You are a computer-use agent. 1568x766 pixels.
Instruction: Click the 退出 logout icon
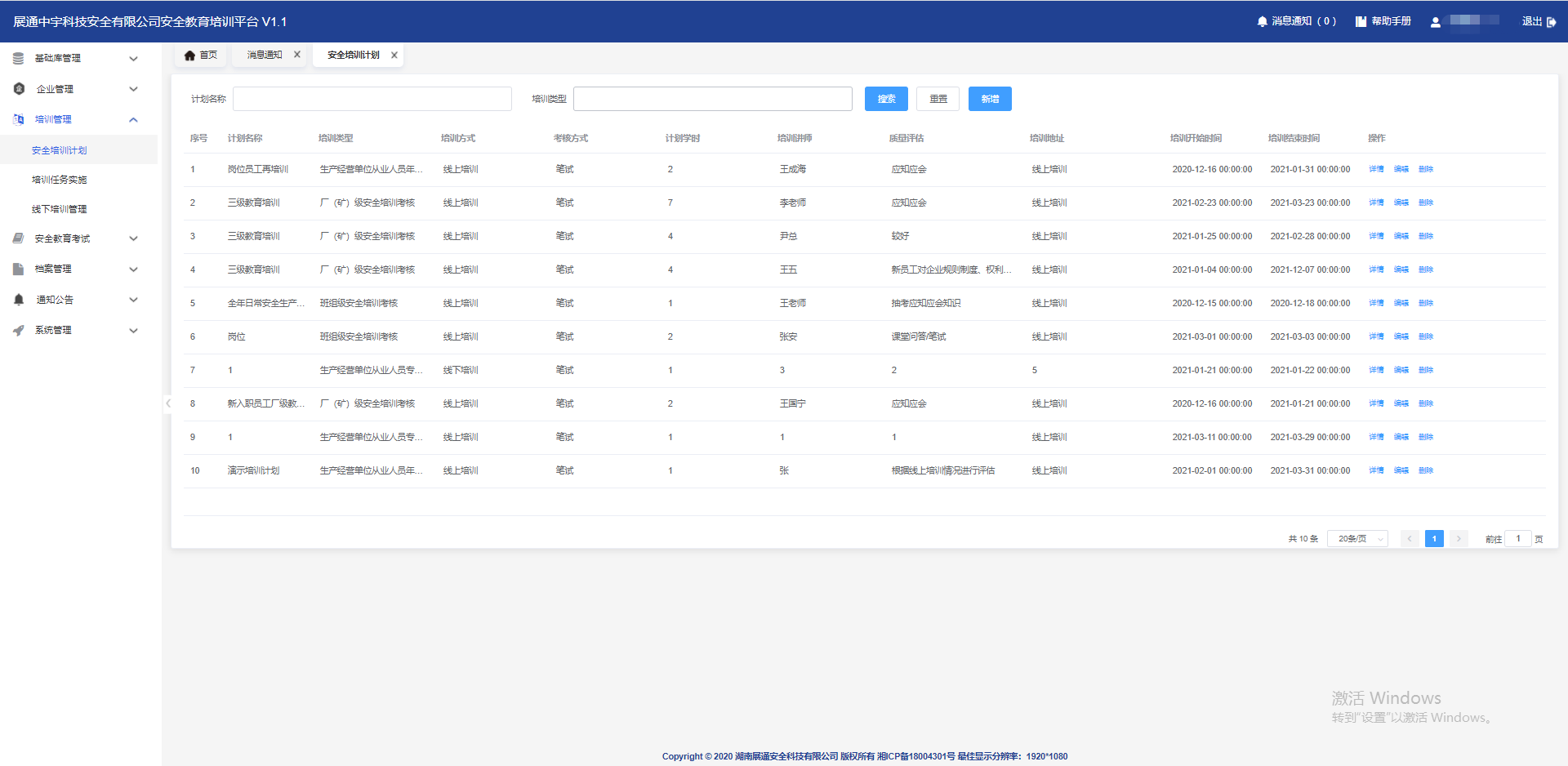pyautogui.click(x=1551, y=21)
